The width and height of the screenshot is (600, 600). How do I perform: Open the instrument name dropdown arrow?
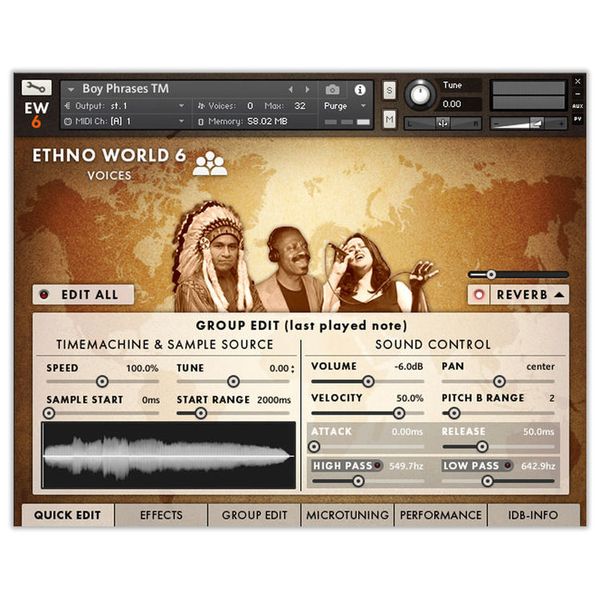[71, 90]
